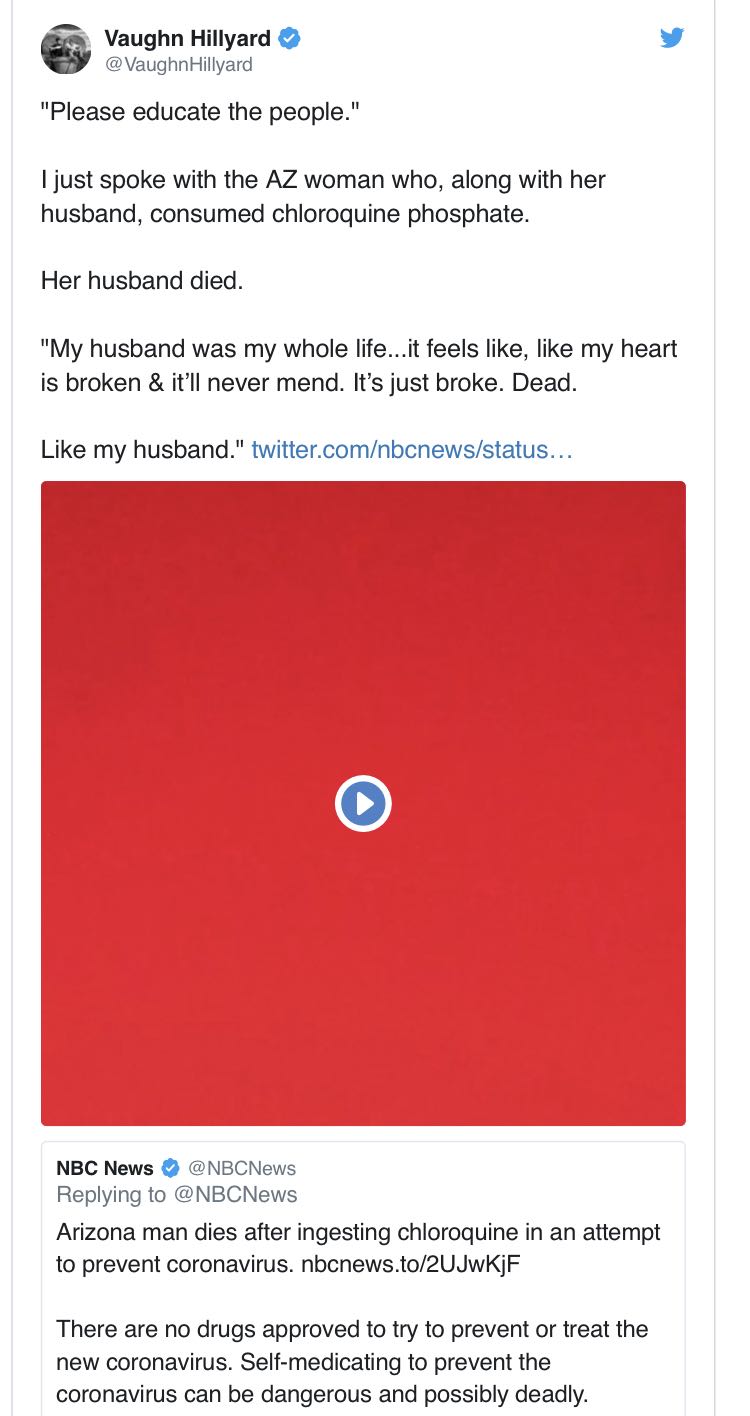The height and width of the screenshot is (1416, 750).
Task: Click the "Please educate the people." line
Action: [199, 112]
